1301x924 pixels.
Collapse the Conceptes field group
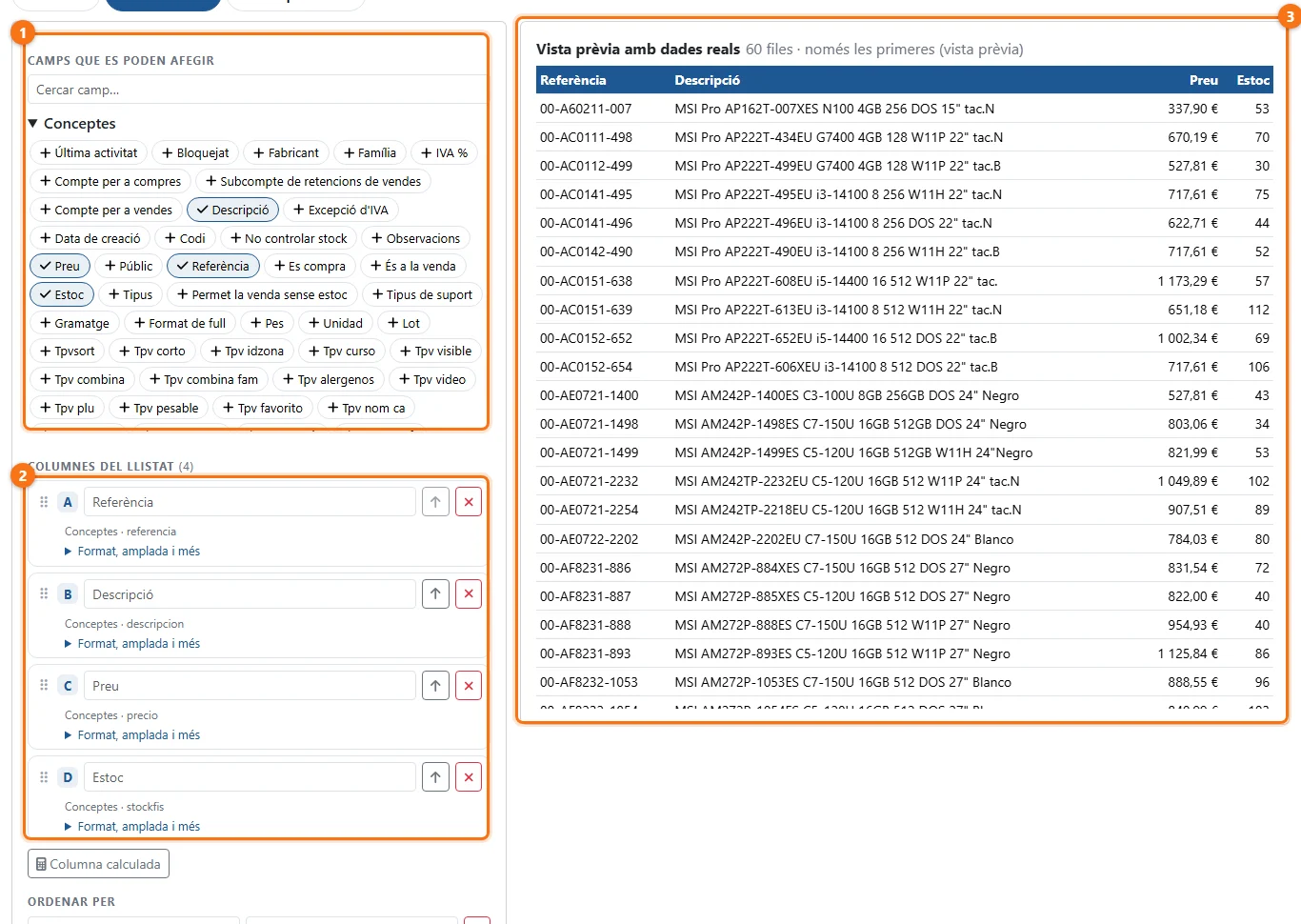click(71, 123)
